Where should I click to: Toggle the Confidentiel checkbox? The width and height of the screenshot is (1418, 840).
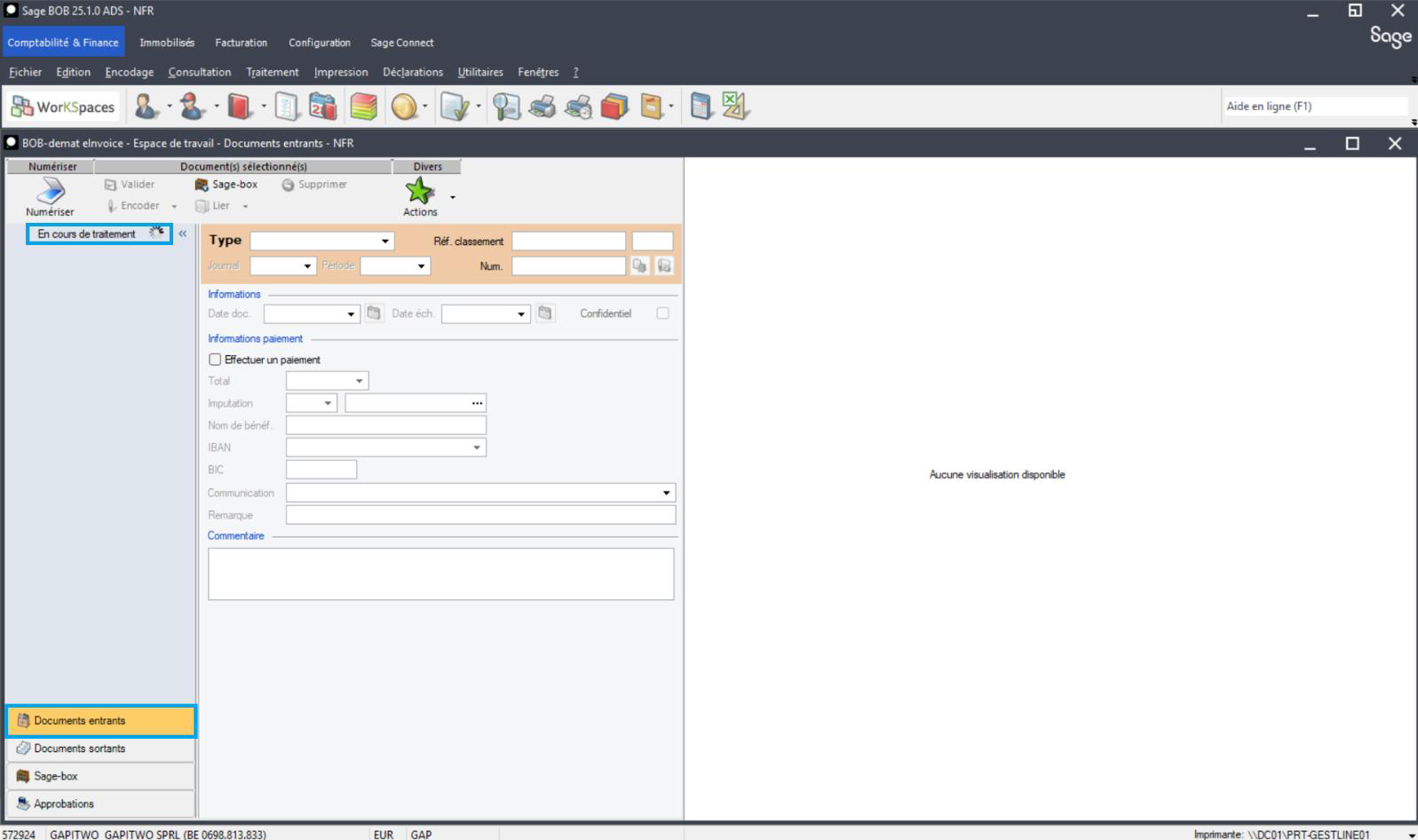[662, 313]
